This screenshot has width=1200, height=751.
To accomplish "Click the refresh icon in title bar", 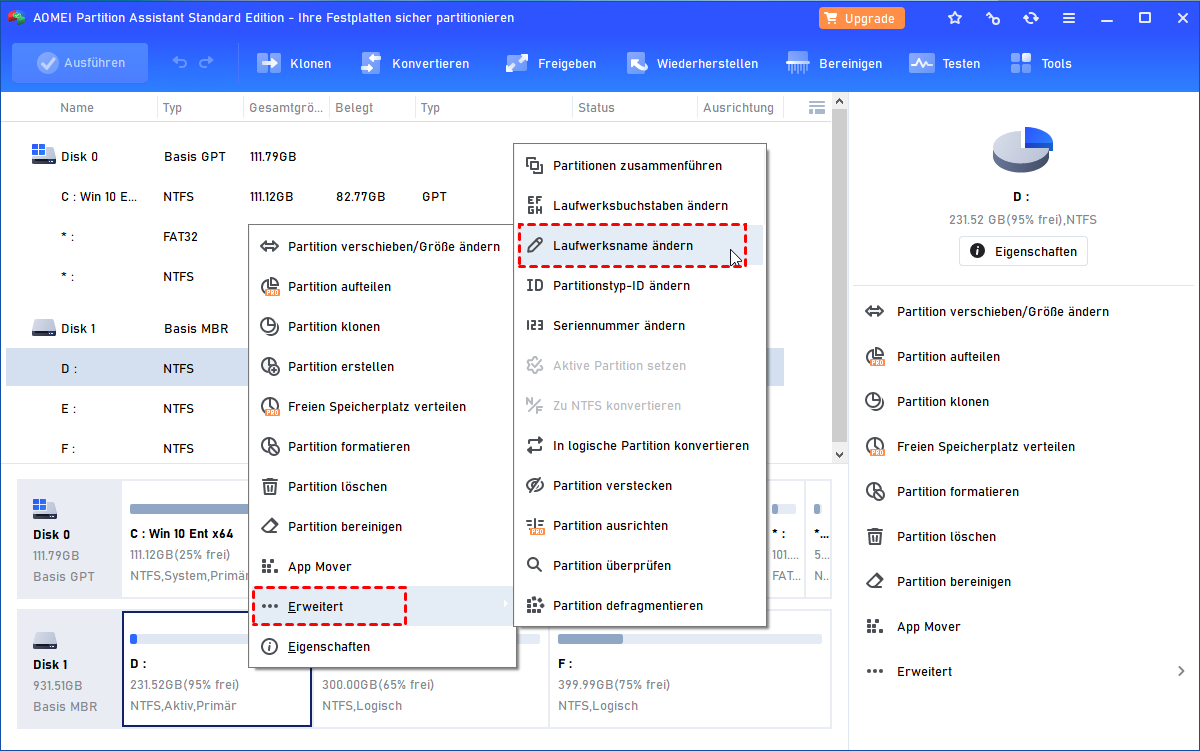I will (x=1031, y=18).
